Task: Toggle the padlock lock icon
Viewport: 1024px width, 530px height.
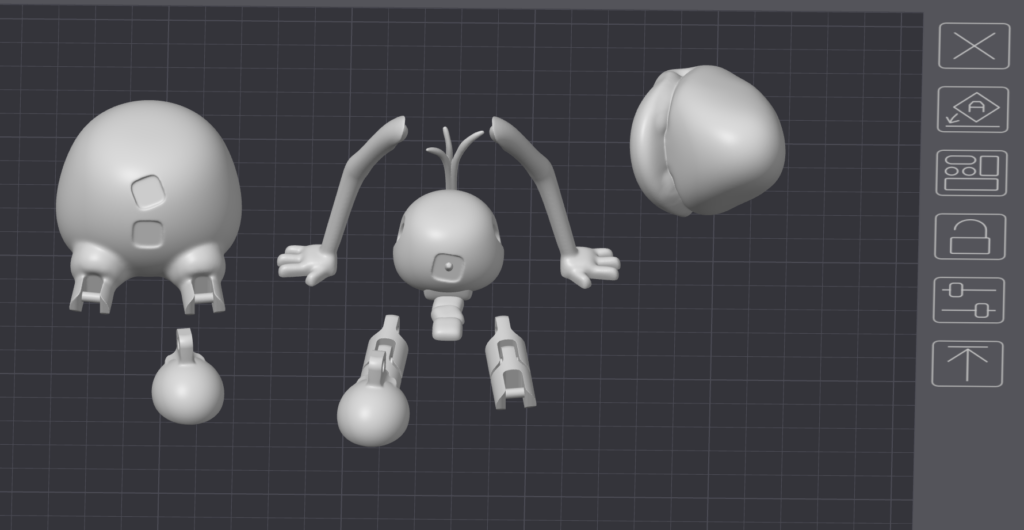Action: click(969, 237)
